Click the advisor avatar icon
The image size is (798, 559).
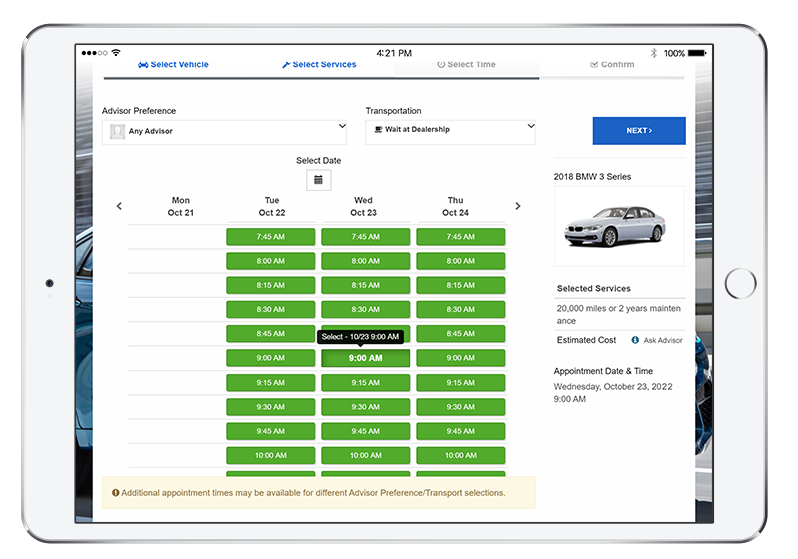(x=118, y=131)
